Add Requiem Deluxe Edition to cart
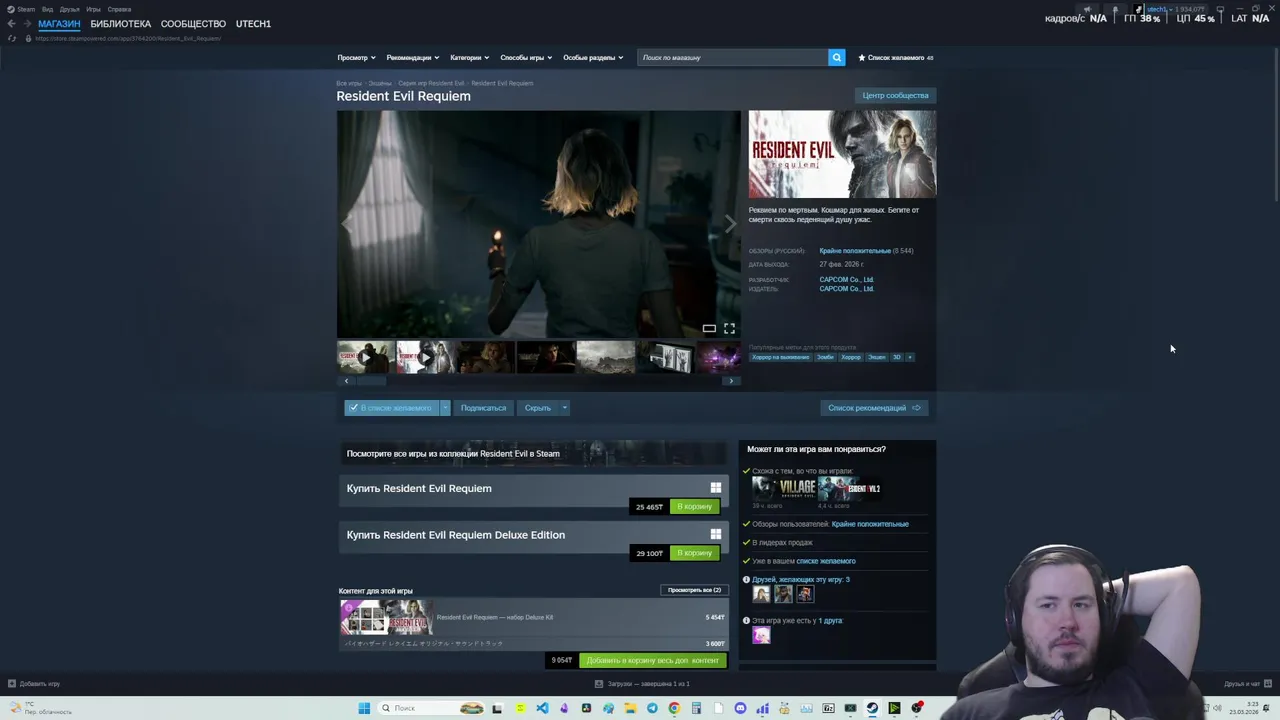Screen dimensions: 1280x720 (694, 553)
